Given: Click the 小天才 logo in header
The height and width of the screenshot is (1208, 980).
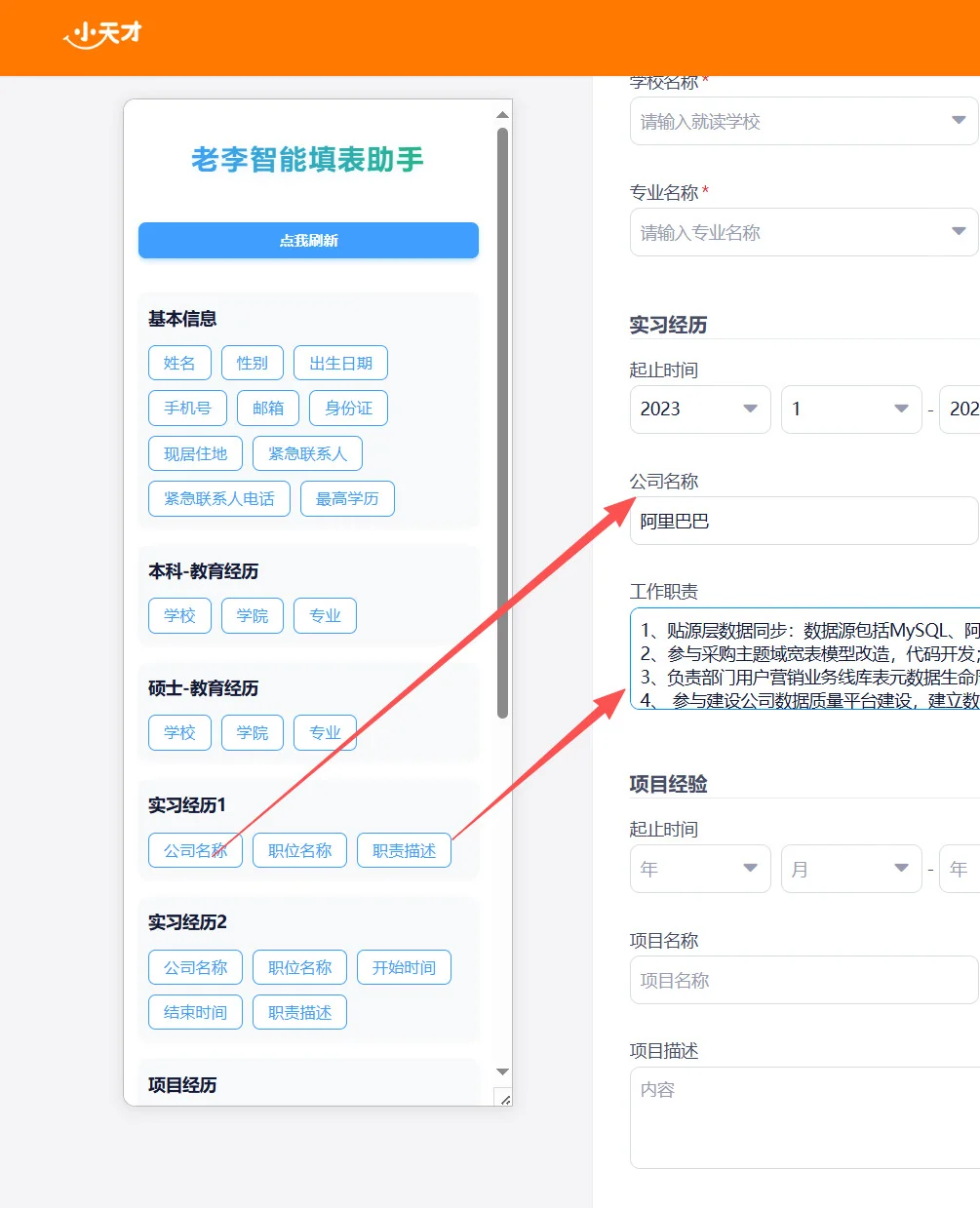Looking at the screenshot, I should (x=103, y=34).
